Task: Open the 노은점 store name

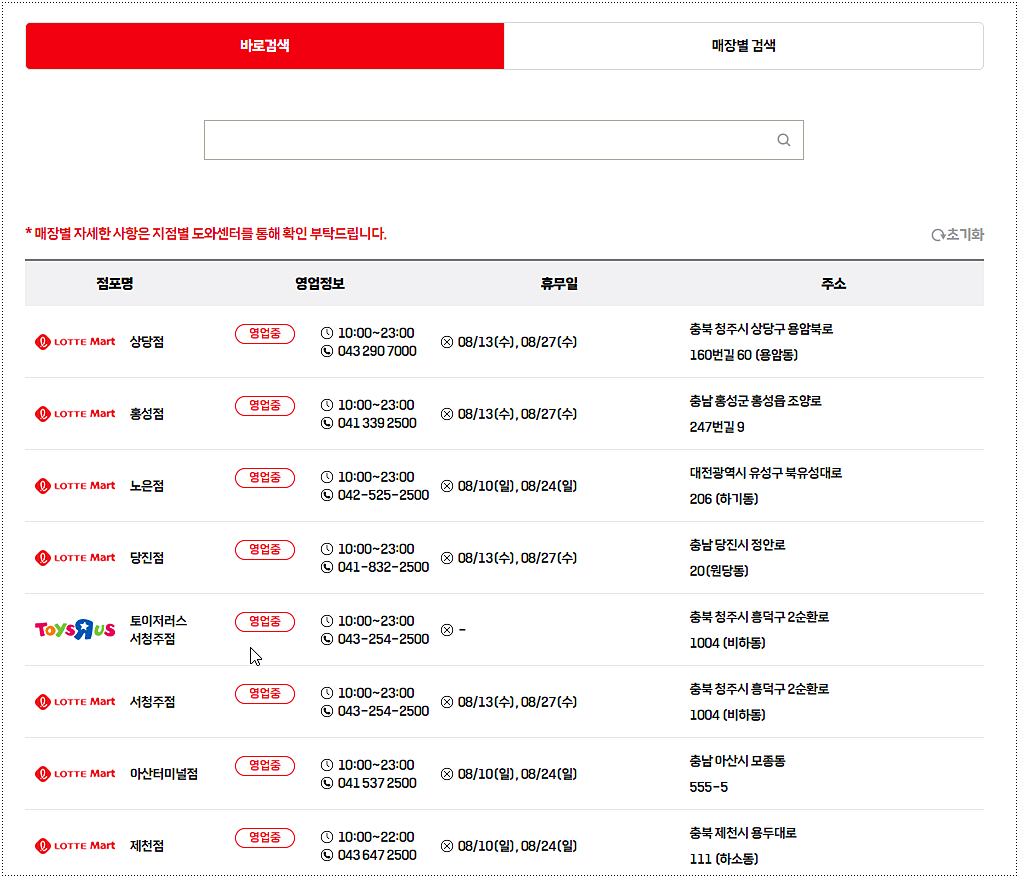Action: 147,486
